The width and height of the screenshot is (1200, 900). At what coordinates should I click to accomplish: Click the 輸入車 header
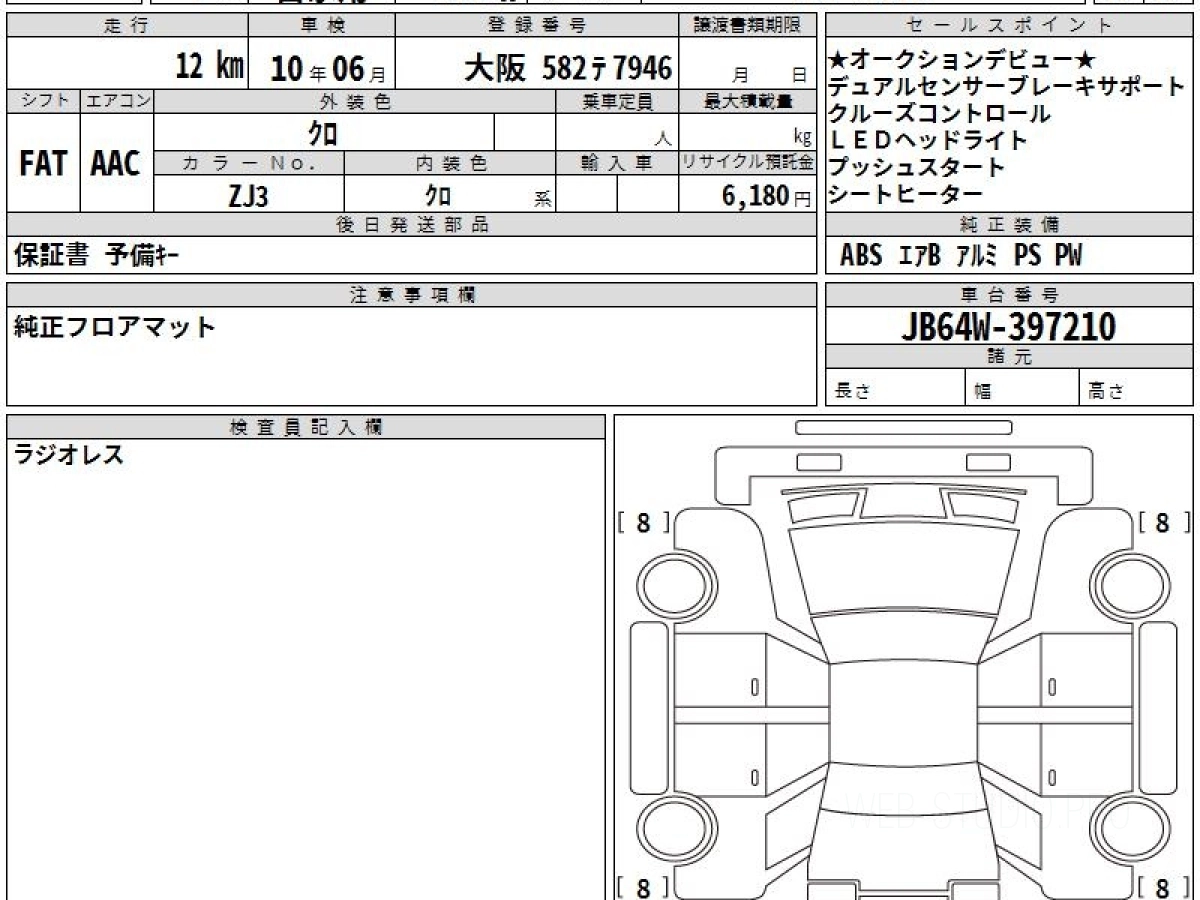(617, 164)
